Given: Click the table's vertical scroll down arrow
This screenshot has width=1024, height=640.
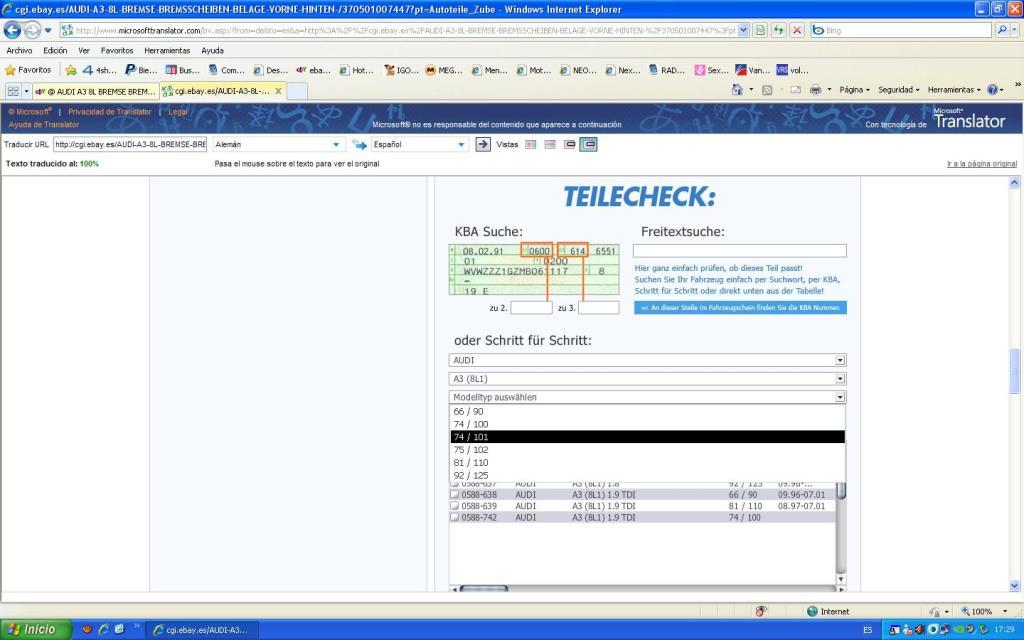Looking at the screenshot, I should pos(840,579).
